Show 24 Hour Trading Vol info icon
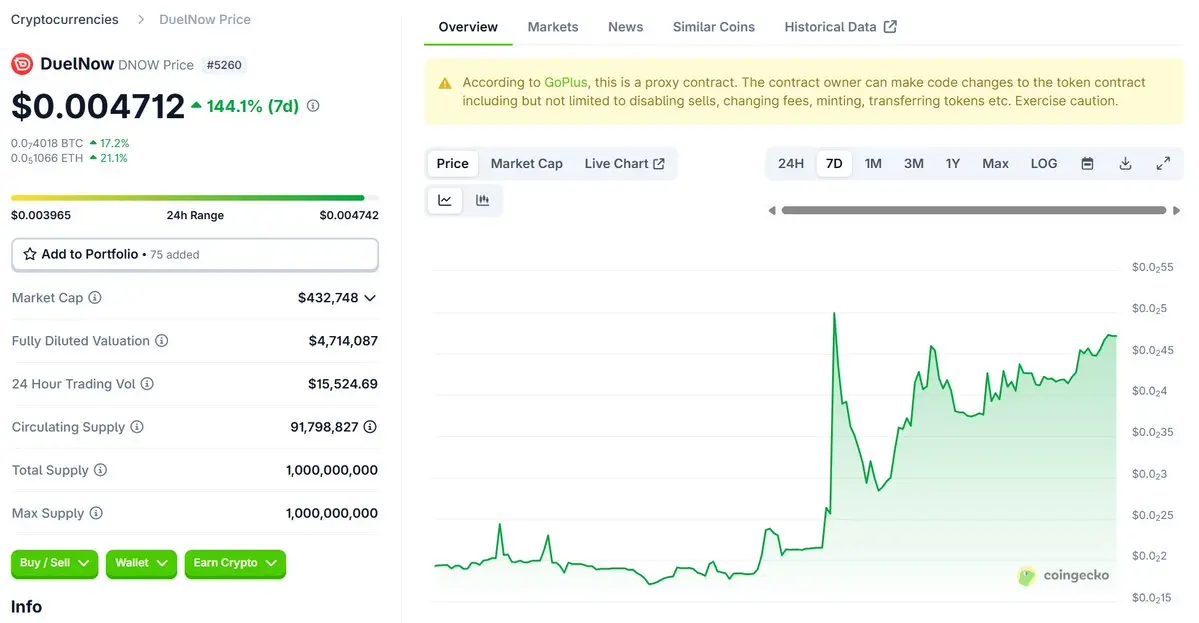This screenshot has height=623, width=1199. pos(147,384)
